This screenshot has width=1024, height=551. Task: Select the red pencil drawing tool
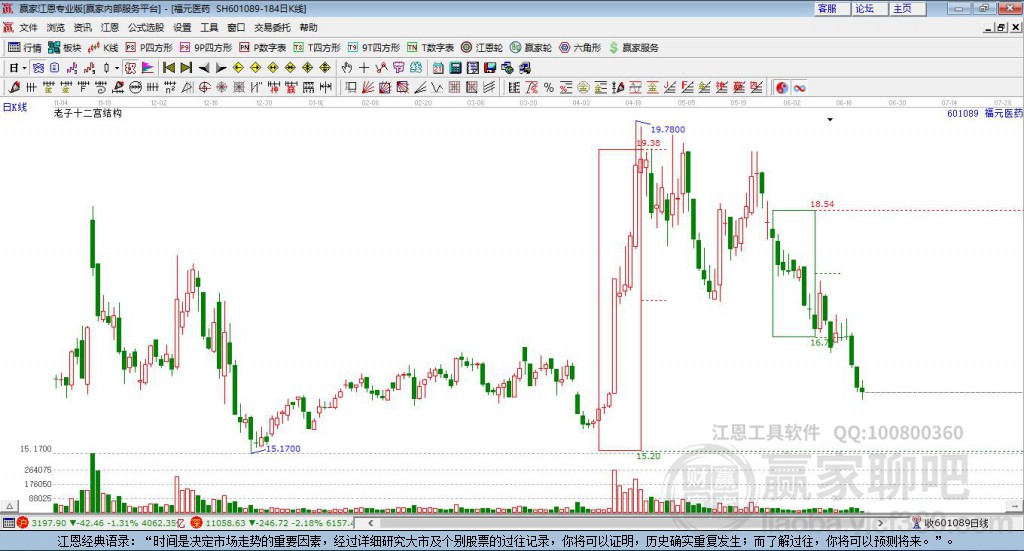coord(14,87)
